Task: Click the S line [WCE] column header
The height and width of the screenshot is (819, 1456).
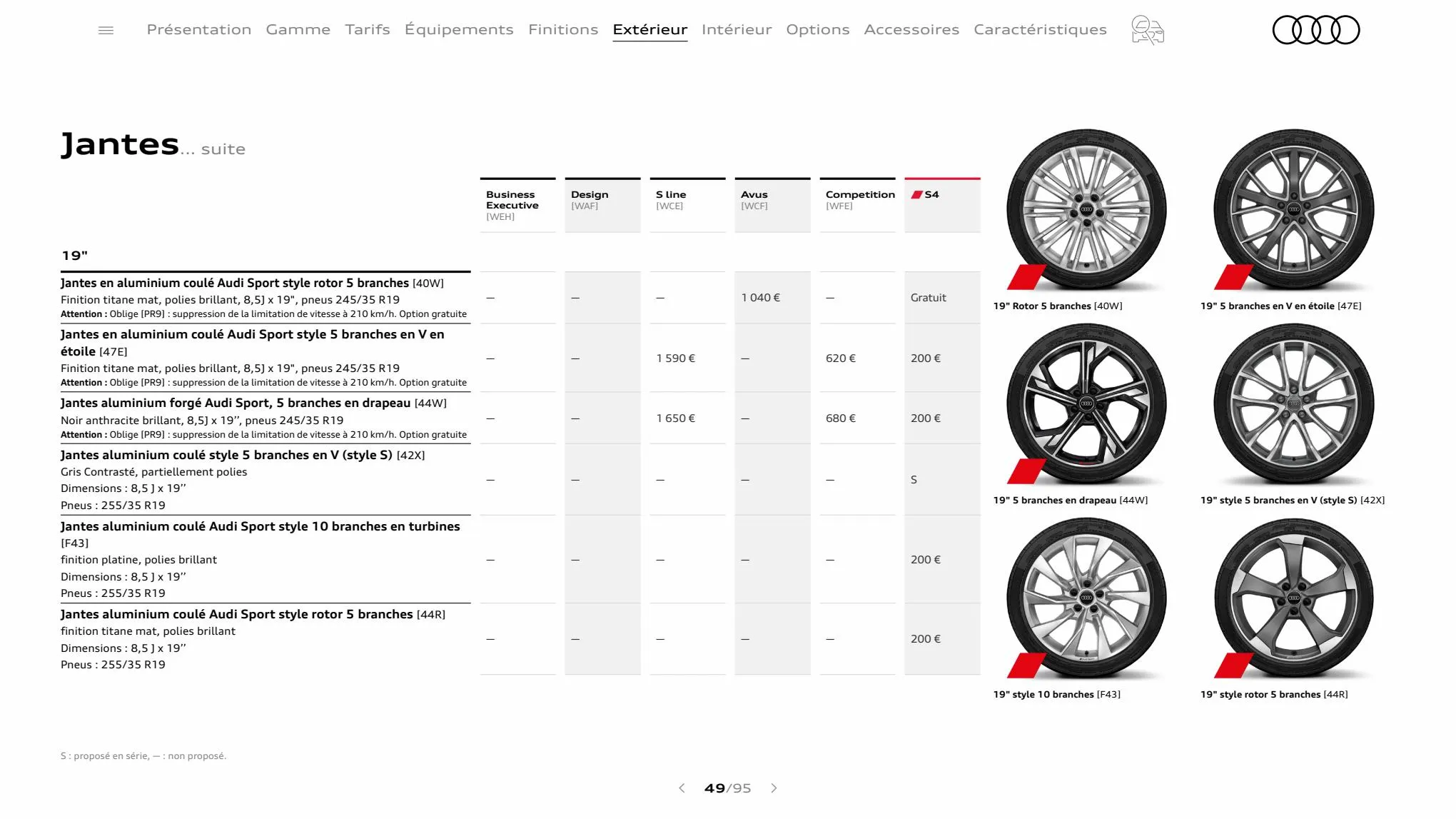Action: click(687, 205)
